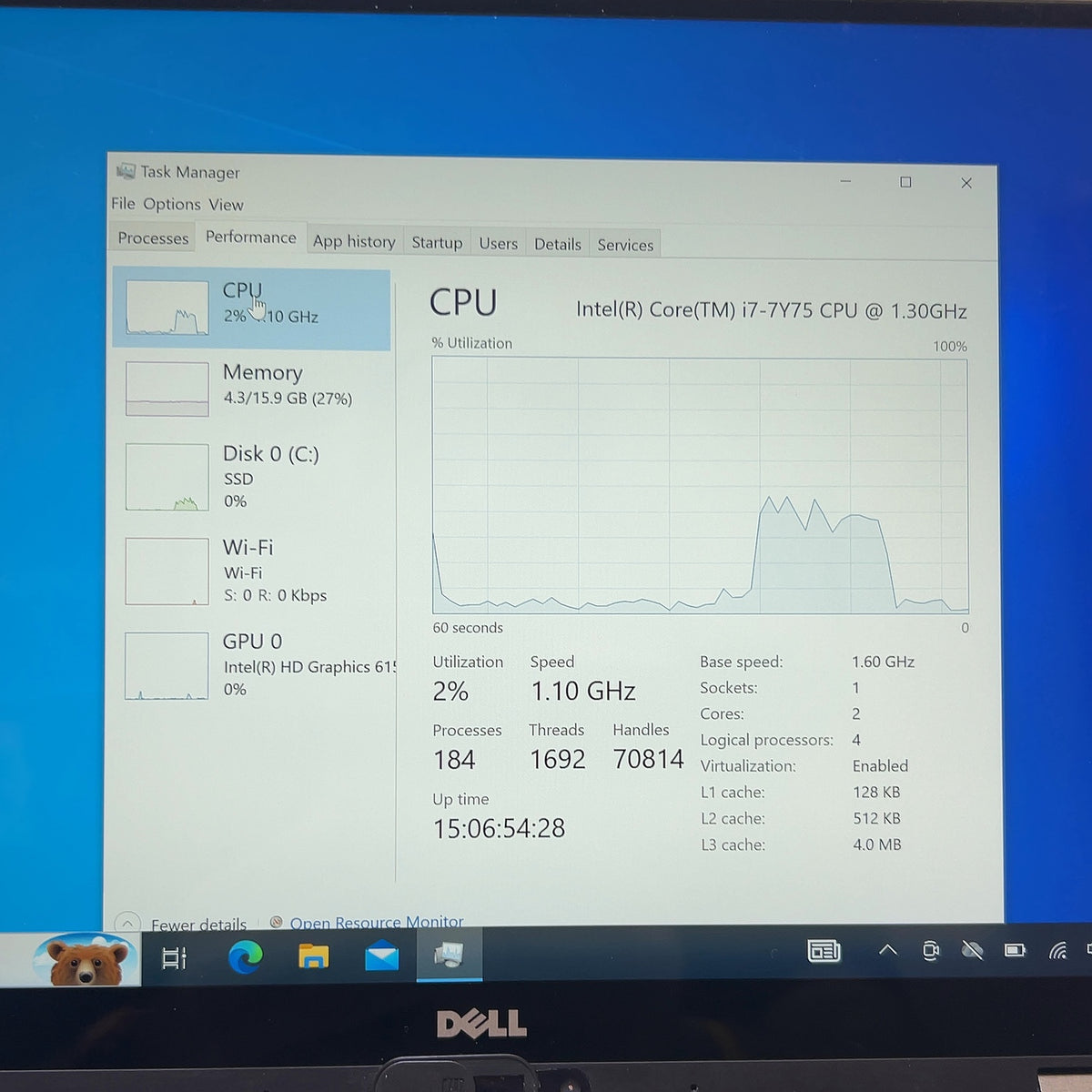This screenshot has width=1092, height=1092.
Task: Go to the App history tab
Action: [354, 241]
